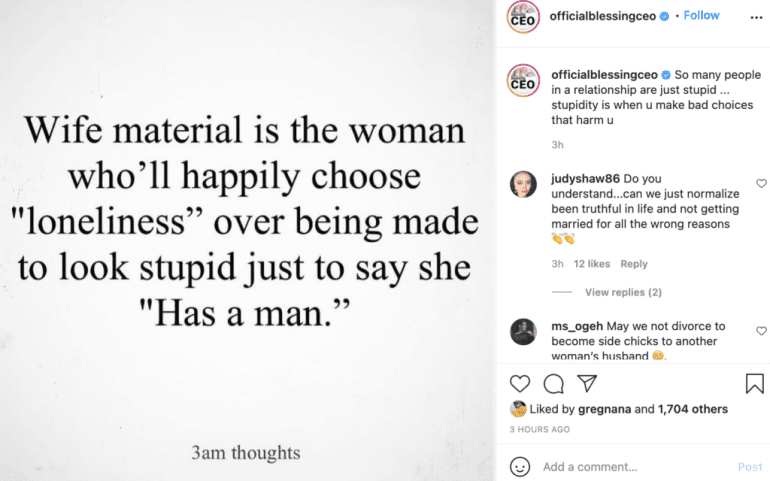The width and height of the screenshot is (770, 481).
Task: Click officialblessingceo header avatar
Action: tap(524, 17)
